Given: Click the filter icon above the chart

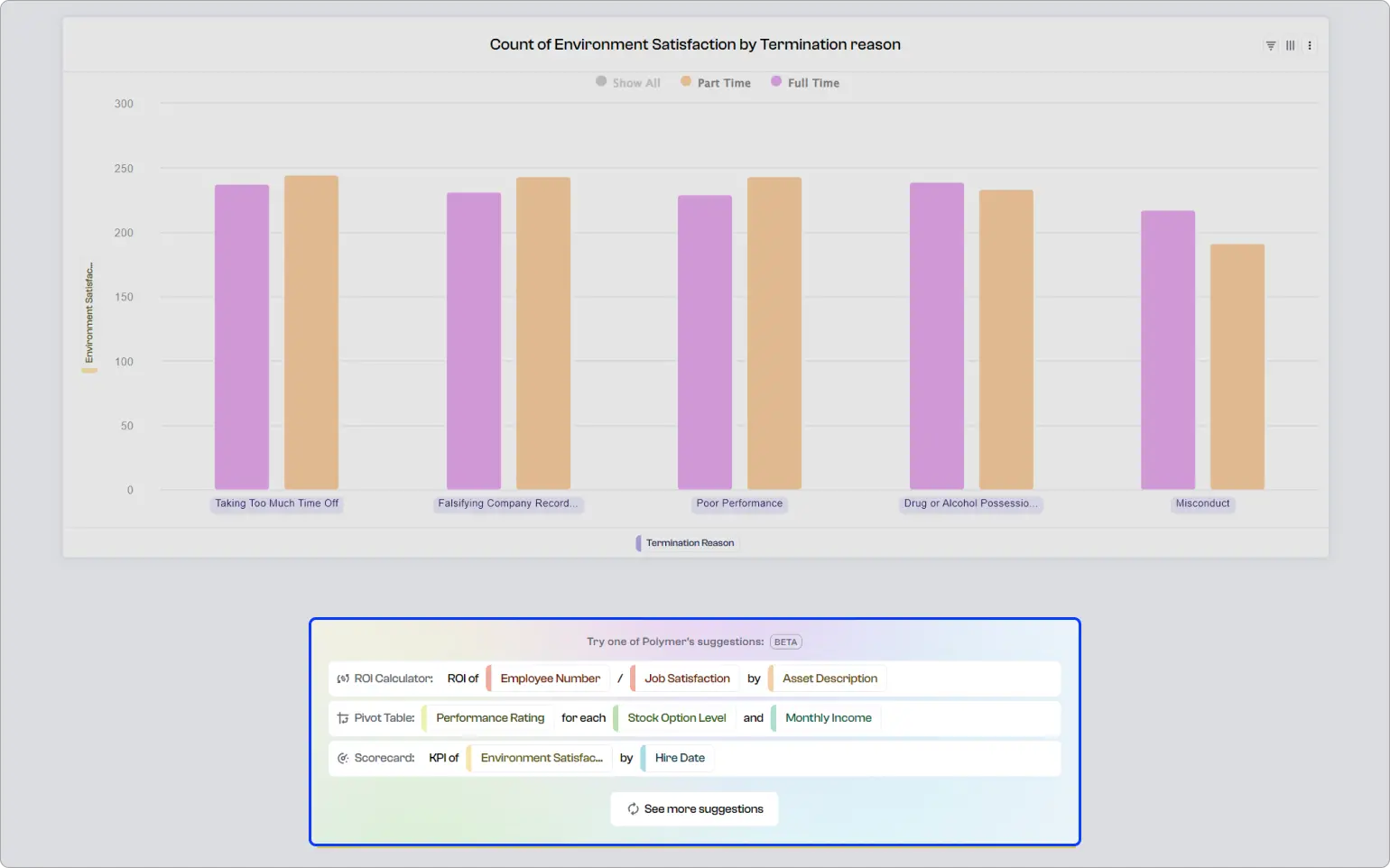Looking at the screenshot, I should point(1270,45).
